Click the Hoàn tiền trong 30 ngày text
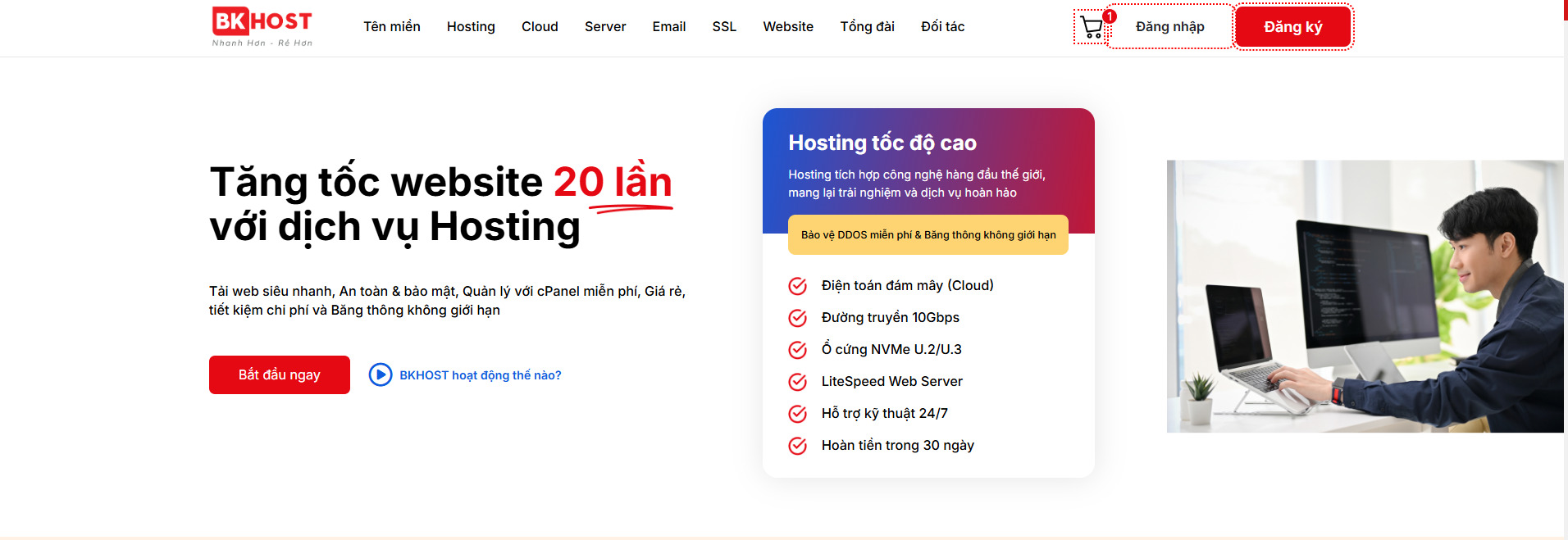The width and height of the screenshot is (1568, 540). 898,445
